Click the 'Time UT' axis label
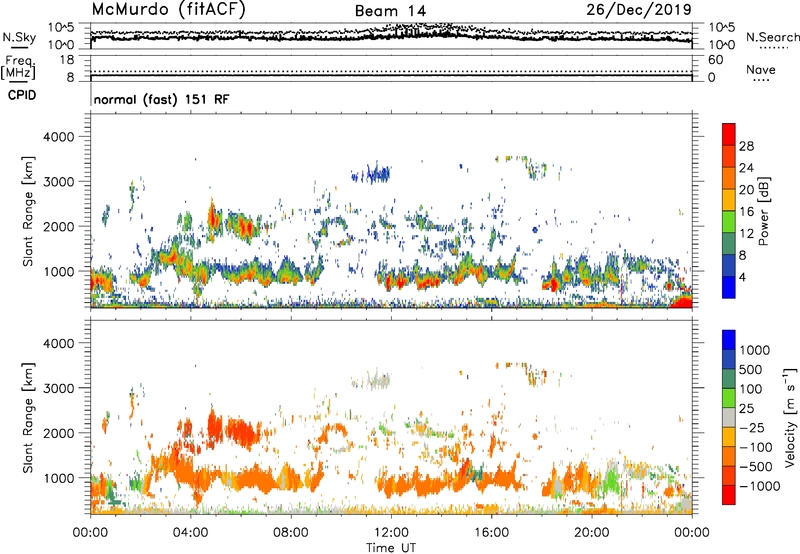Image resolution: width=800 pixels, height=554 pixels. [x=391, y=548]
